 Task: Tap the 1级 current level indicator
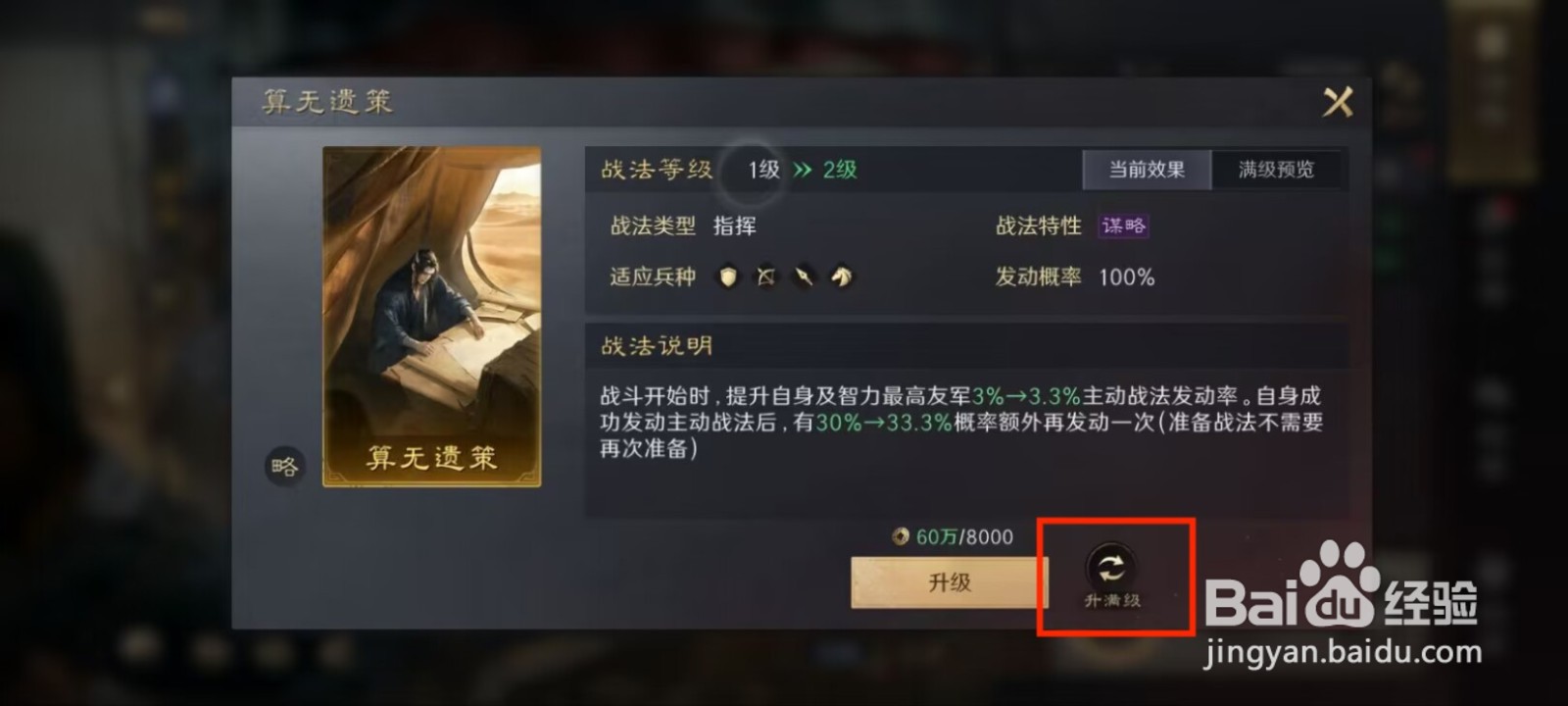click(x=763, y=170)
